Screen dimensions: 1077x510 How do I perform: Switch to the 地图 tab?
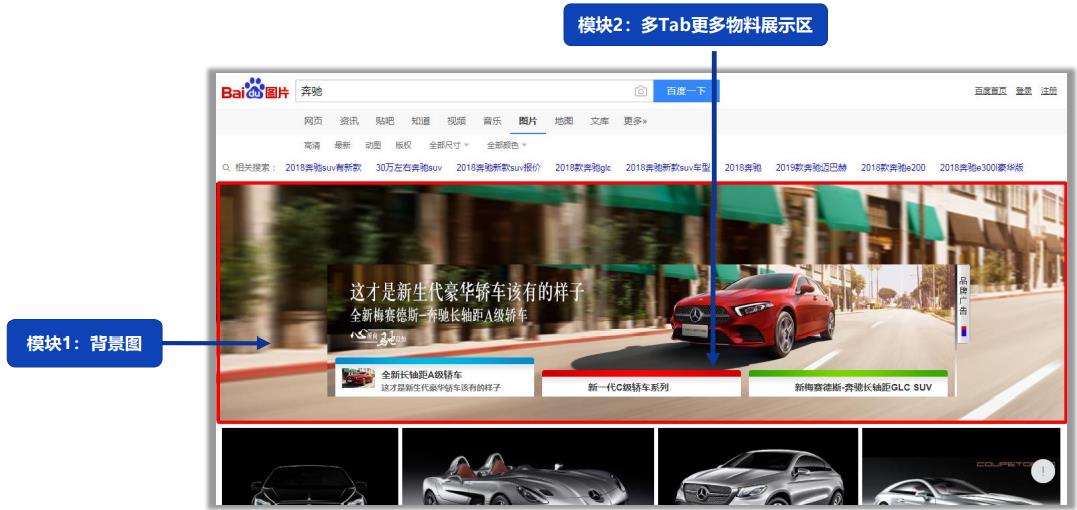coord(564,121)
